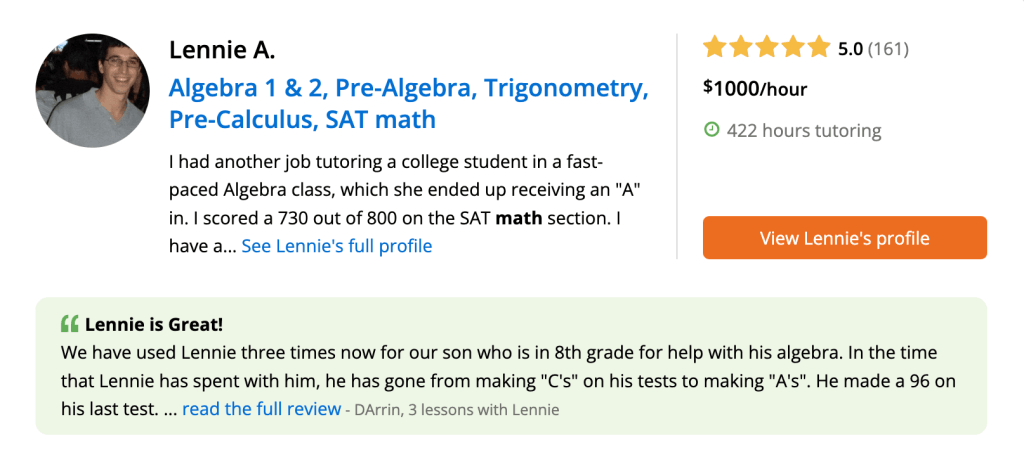Click the fifth gold rating star

(819, 47)
